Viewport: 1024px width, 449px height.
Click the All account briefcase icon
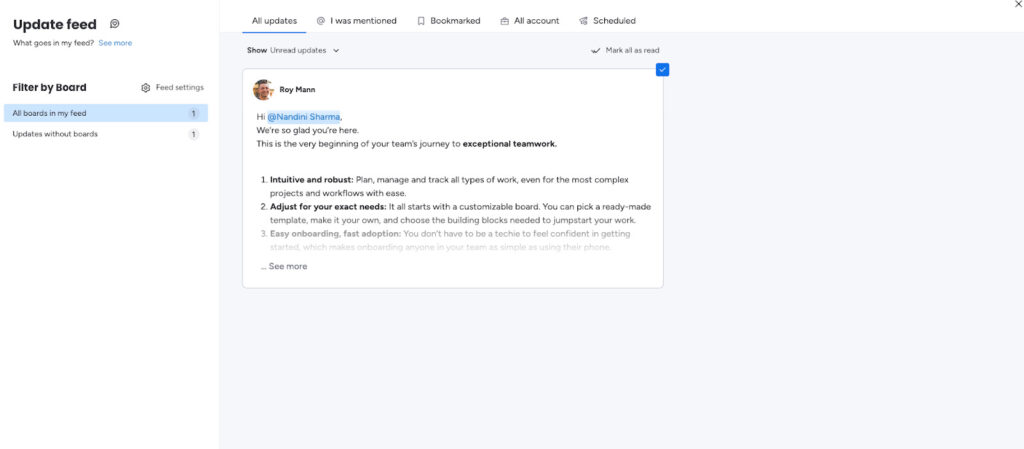(x=505, y=21)
